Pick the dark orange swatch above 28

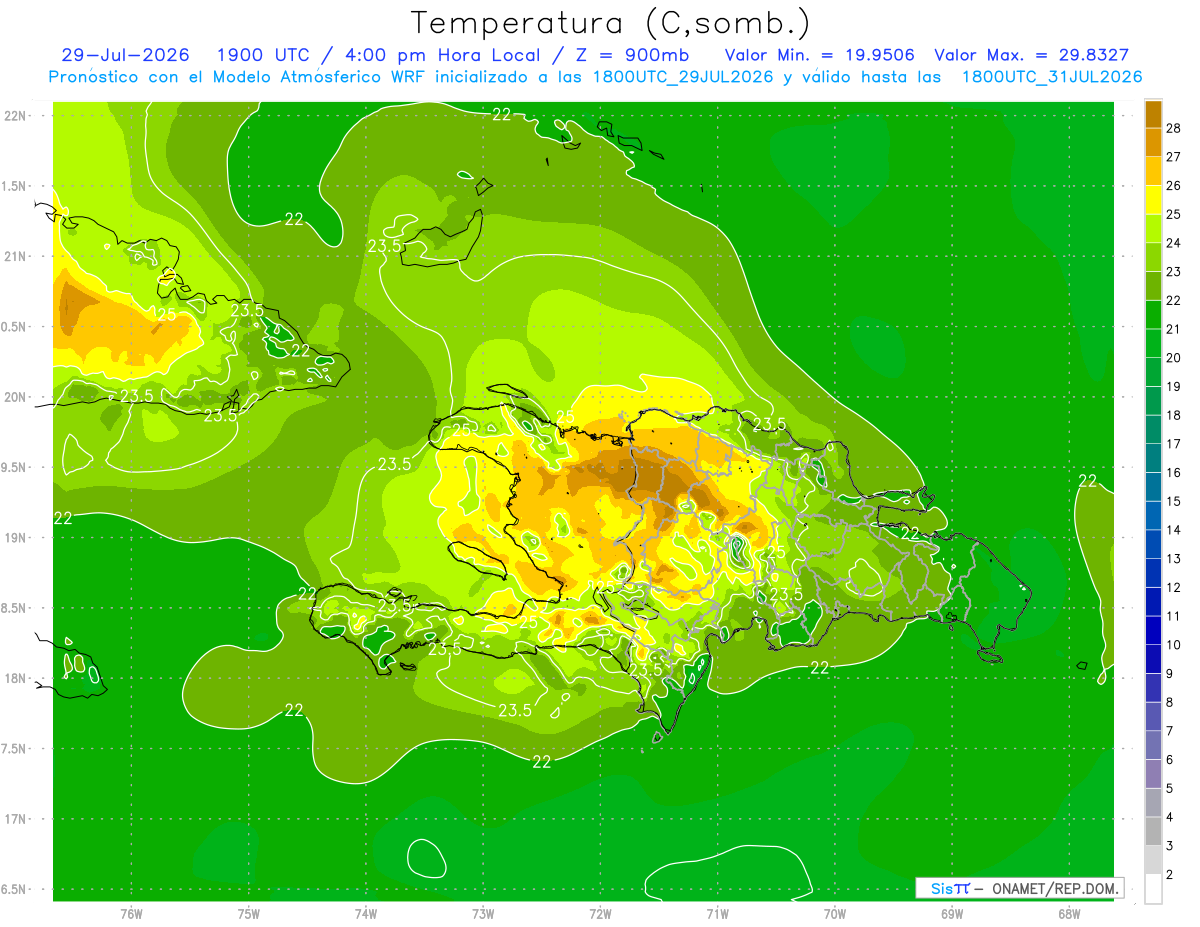[1153, 114]
